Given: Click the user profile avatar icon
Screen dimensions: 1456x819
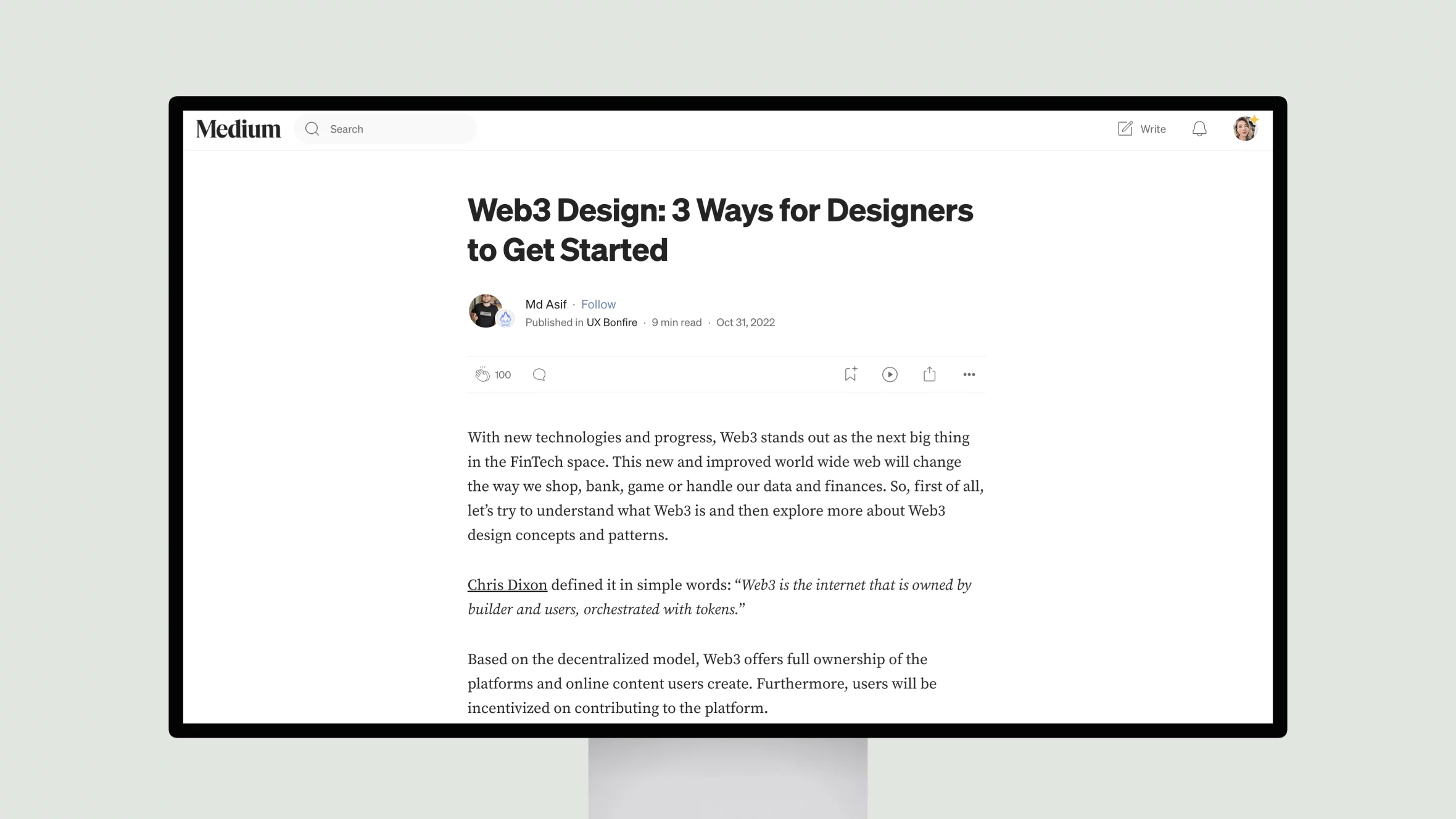Looking at the screenshot, I should pos(1245,128).
